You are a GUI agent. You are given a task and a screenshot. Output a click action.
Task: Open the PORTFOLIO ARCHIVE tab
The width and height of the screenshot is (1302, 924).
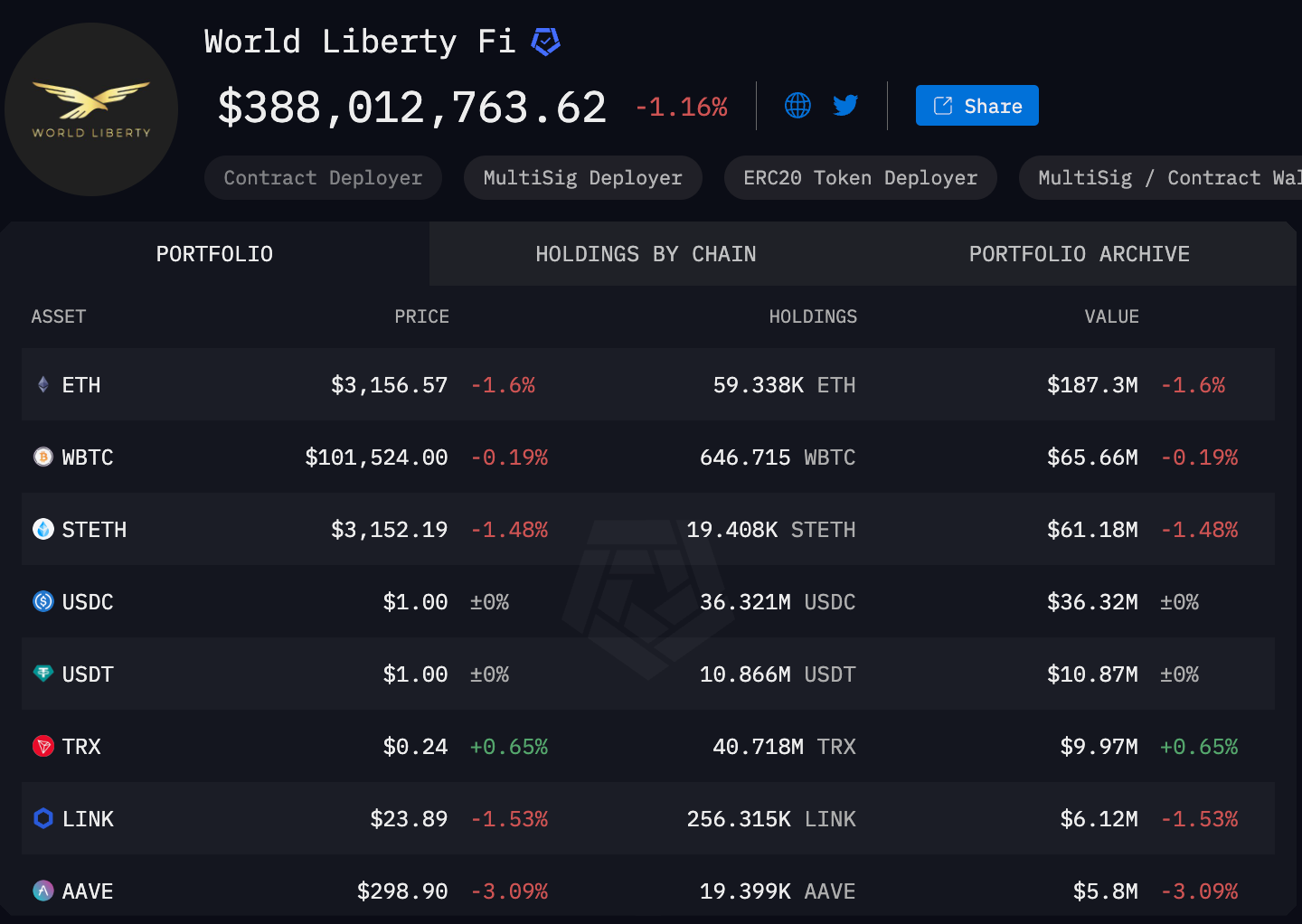click(1080, 254)
